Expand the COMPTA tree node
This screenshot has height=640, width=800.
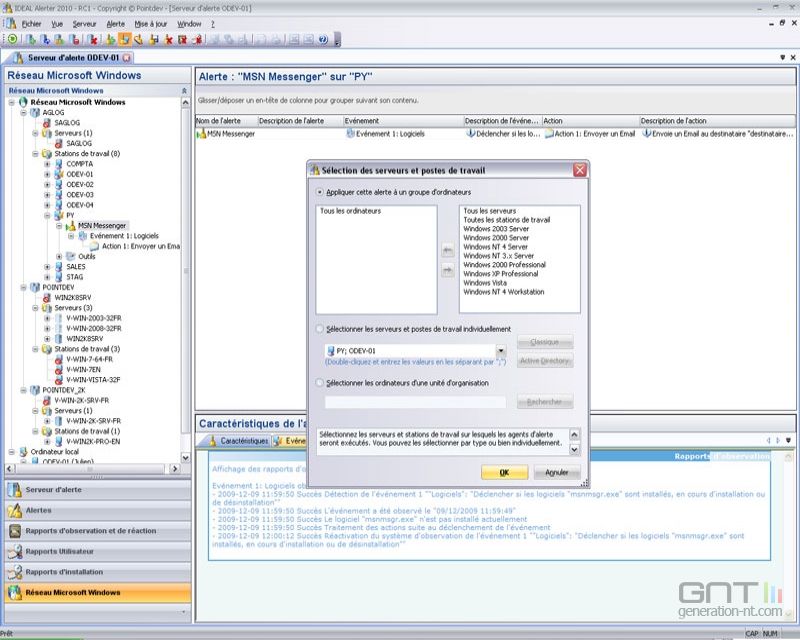pos(47,164)
